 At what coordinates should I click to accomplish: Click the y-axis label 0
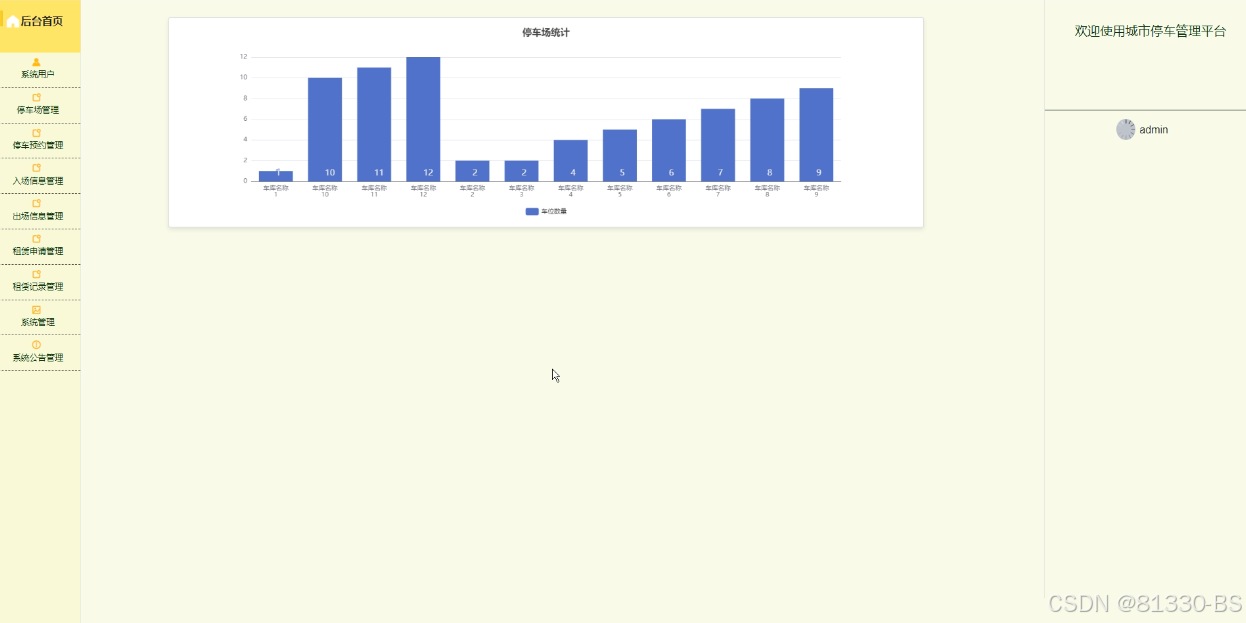click(x=245, y=181)
